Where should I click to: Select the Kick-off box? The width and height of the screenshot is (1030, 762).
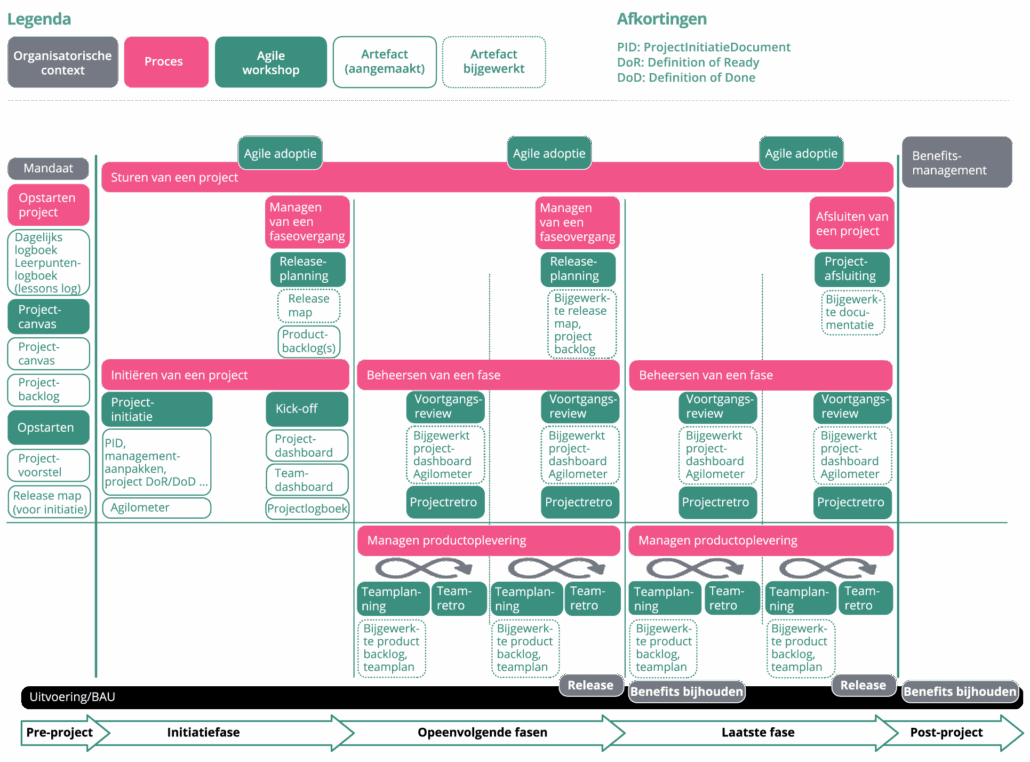point(306,408)
